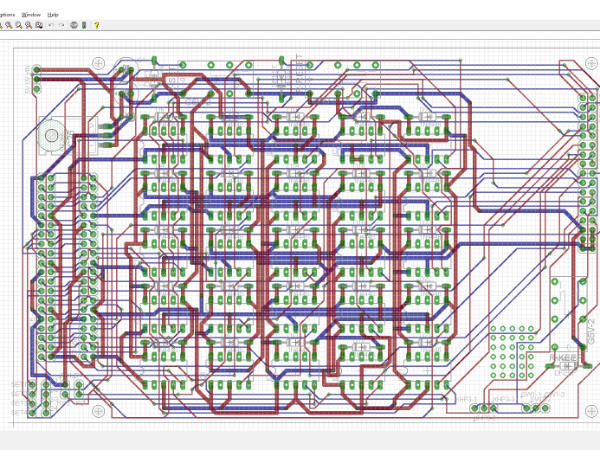Open help with yellow question mark icon
600x450 pixels.
click(x=96, y=25)
